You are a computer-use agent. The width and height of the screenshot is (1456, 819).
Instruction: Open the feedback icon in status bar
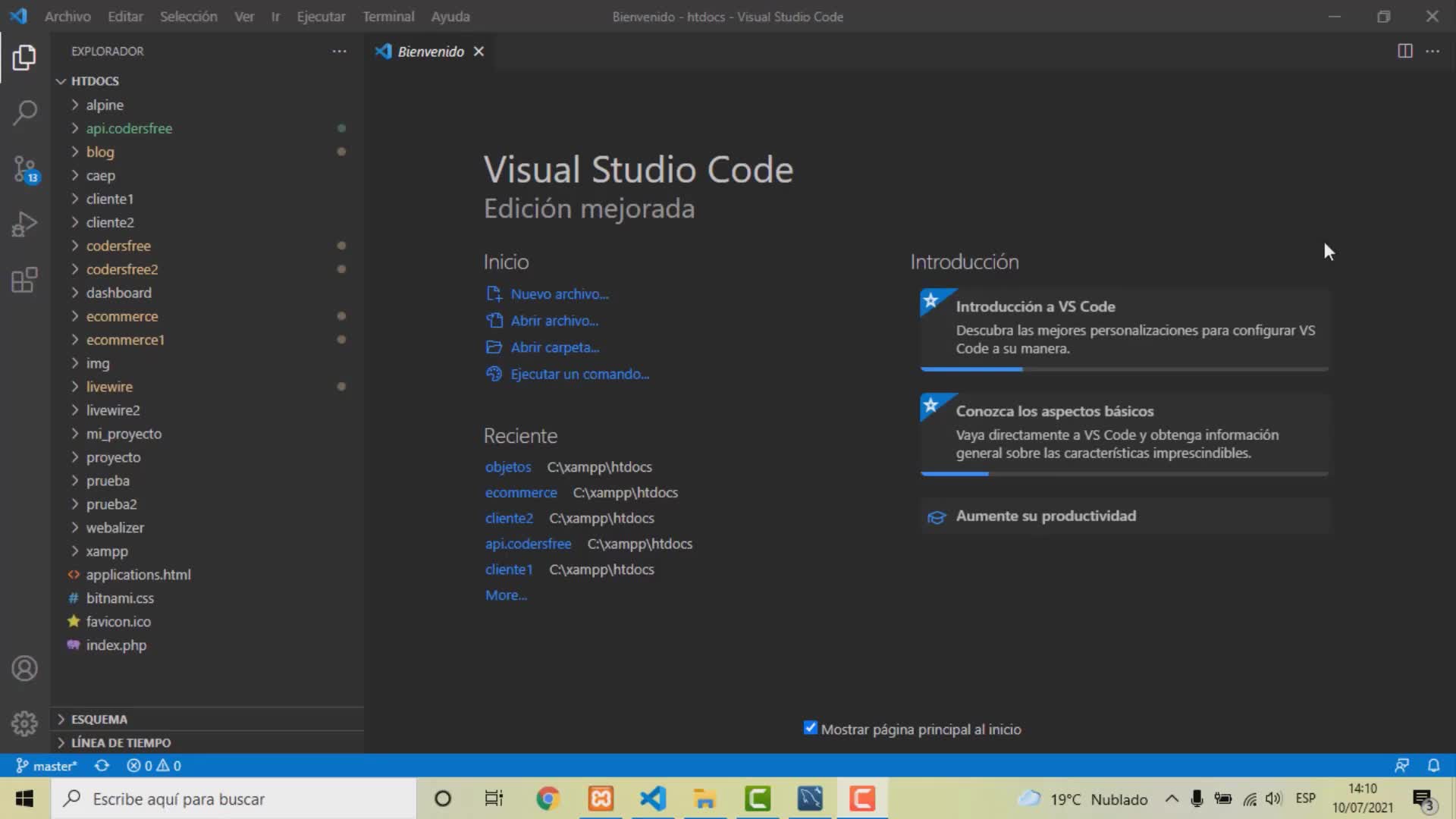[1401, 766]
